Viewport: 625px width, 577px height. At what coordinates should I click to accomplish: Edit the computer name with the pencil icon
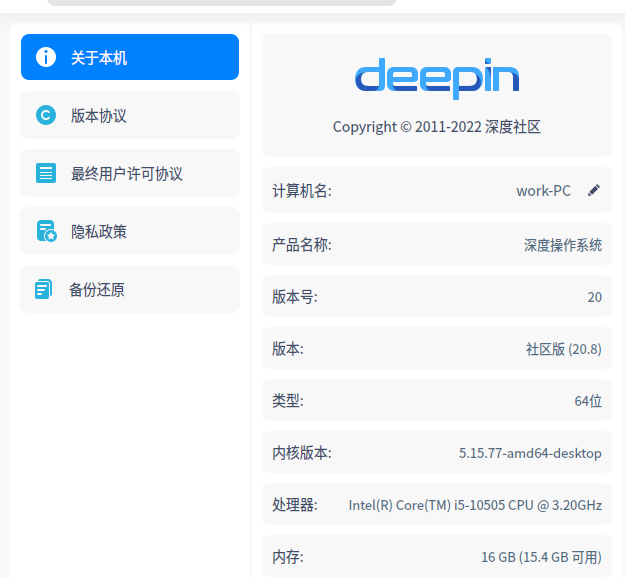(594, 190)
